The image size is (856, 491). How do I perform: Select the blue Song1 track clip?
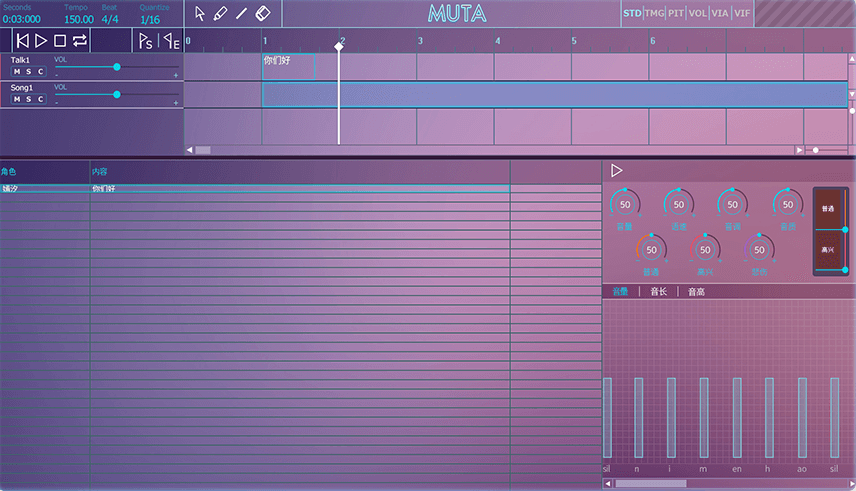point(554,94)
